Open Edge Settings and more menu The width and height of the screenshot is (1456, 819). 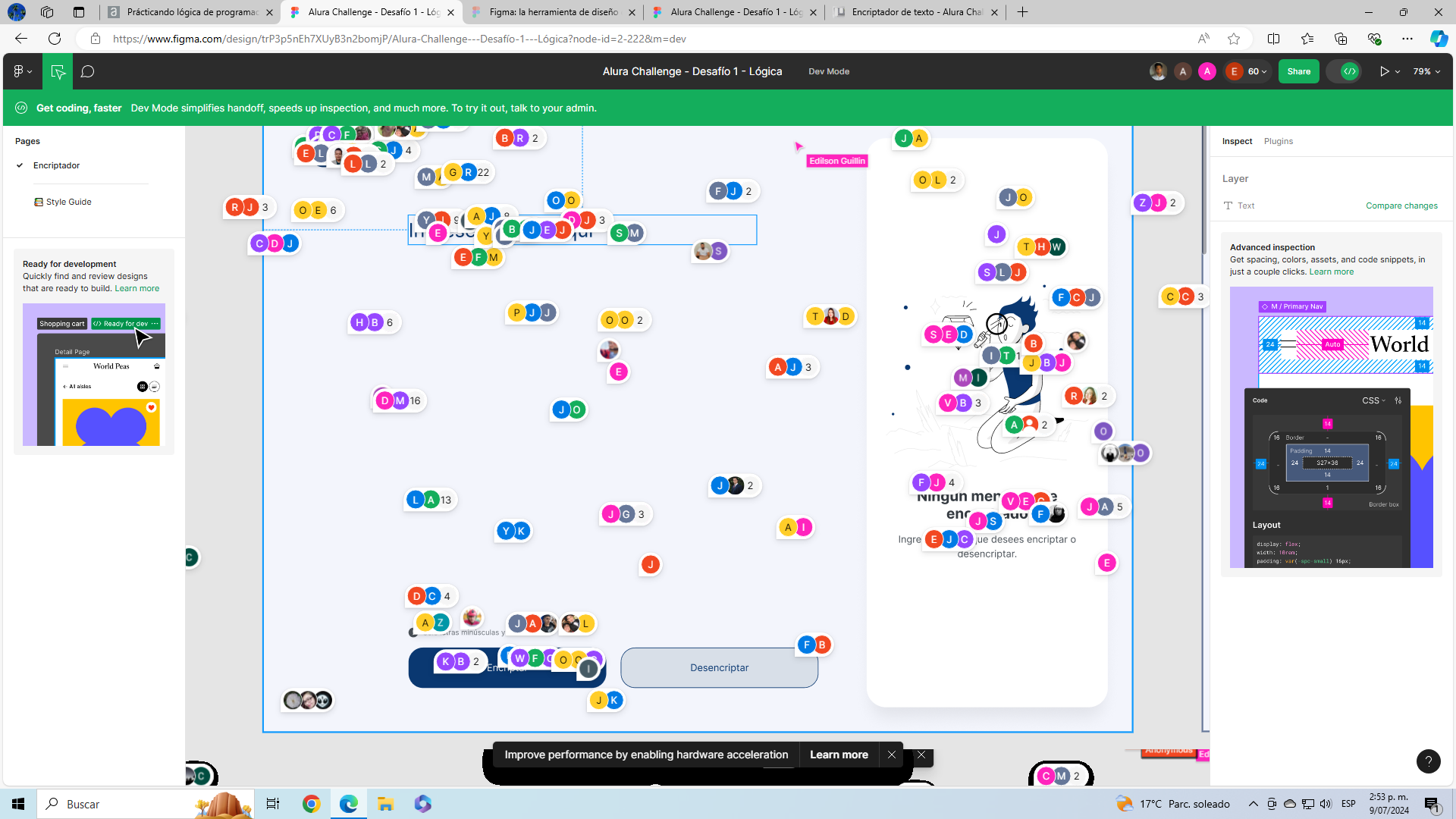[1407, 39]
